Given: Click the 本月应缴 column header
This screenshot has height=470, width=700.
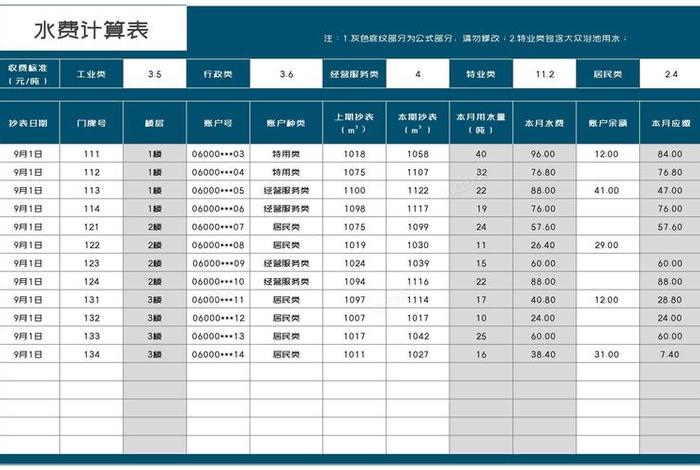Looking at the screenshot, I should click(x=670, y=123).
